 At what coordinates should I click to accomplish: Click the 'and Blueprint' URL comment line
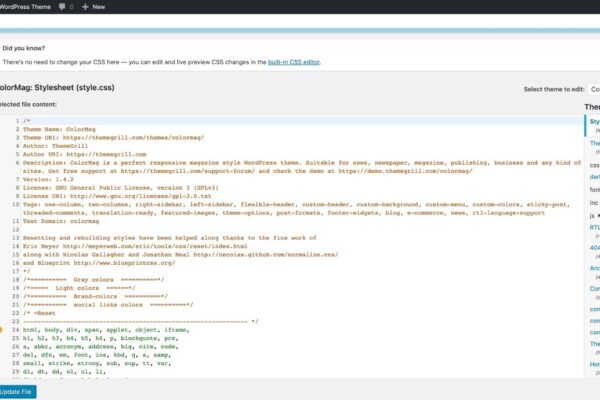tap(99, 263)
